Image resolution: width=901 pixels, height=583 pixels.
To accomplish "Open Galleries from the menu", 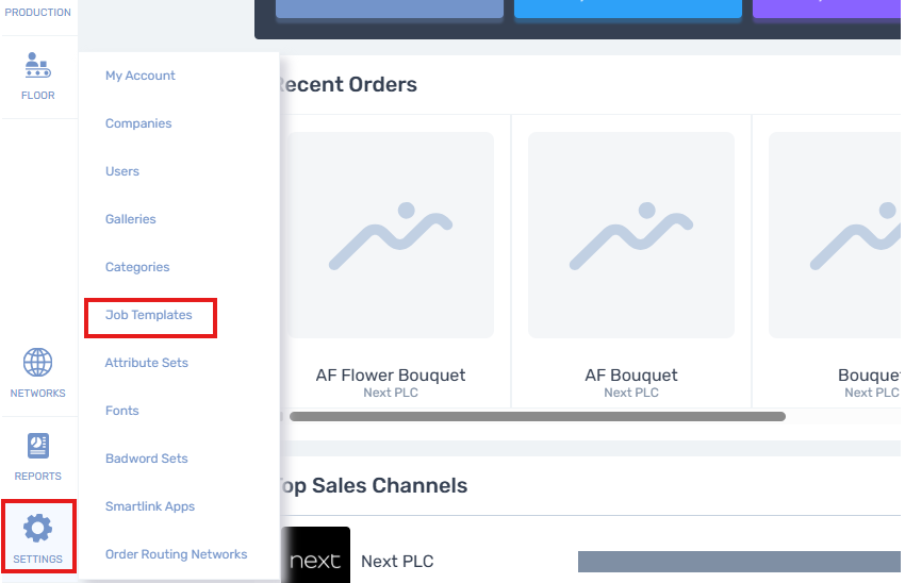I will [130, 219].
